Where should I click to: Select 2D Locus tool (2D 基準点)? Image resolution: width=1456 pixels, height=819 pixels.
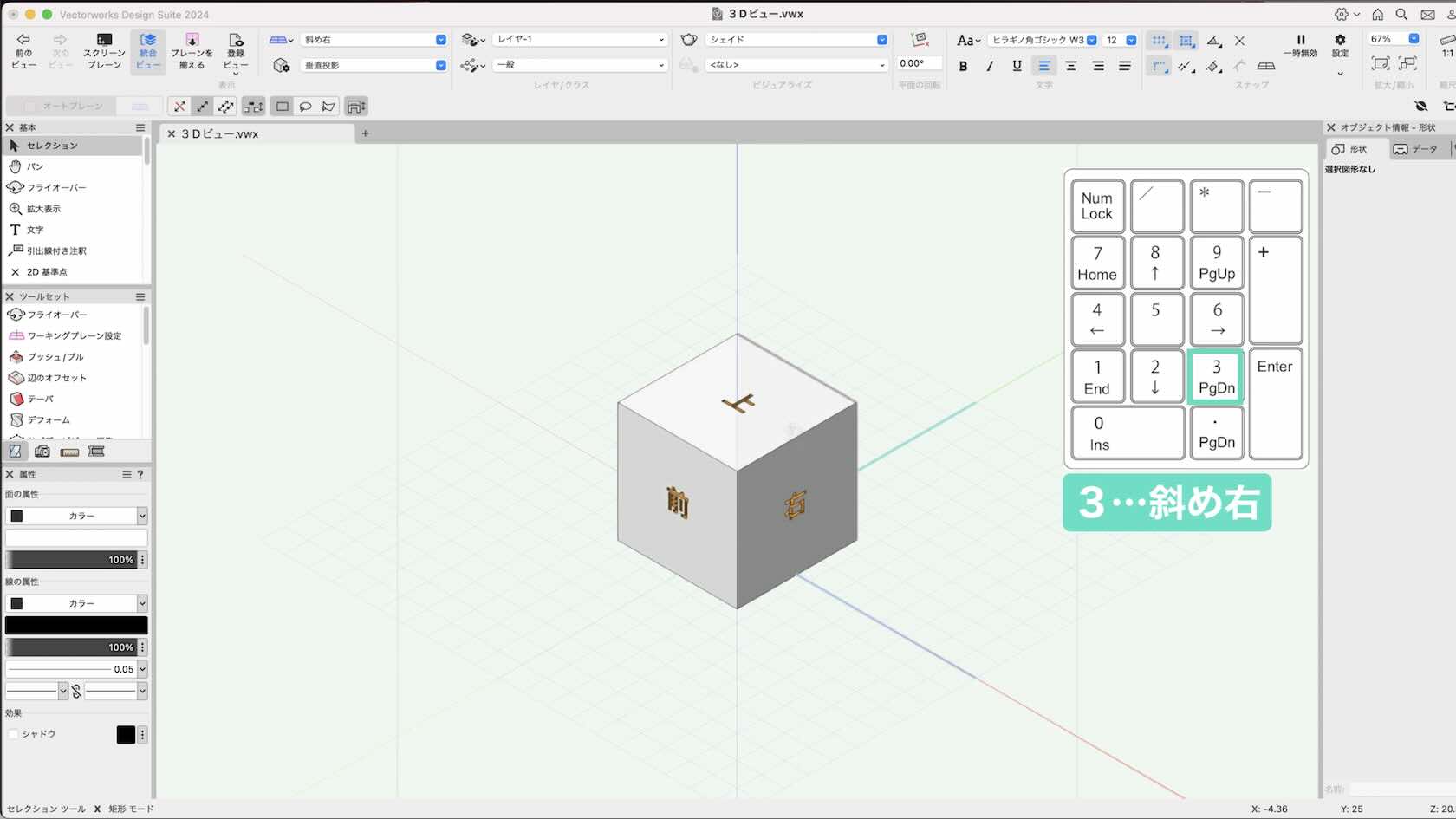(x=74, y=272)
